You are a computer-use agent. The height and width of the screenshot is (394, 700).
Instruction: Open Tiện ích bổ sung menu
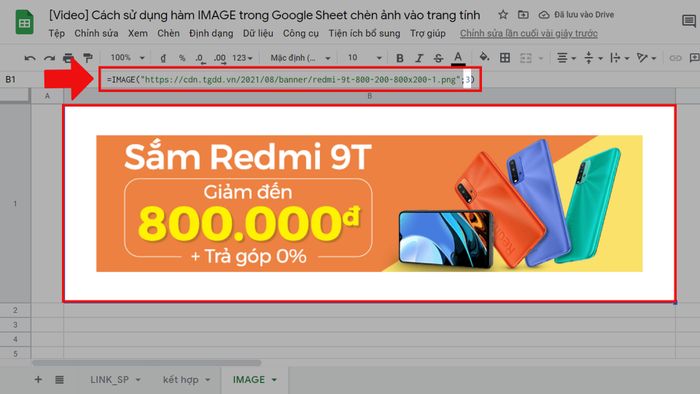(364, 33)
